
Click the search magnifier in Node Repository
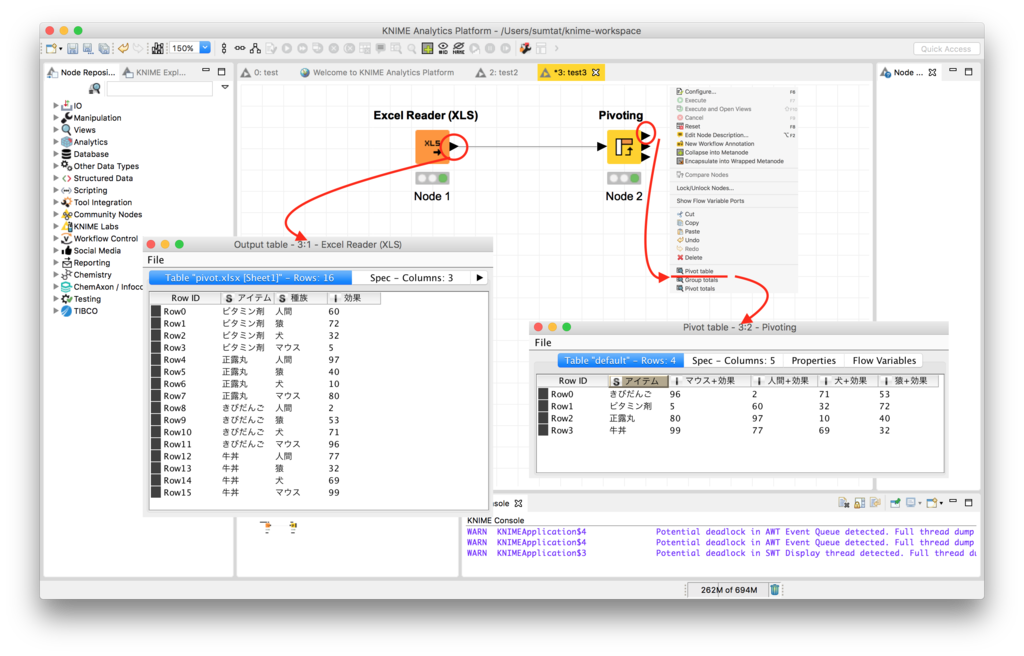tap(93, 89)
